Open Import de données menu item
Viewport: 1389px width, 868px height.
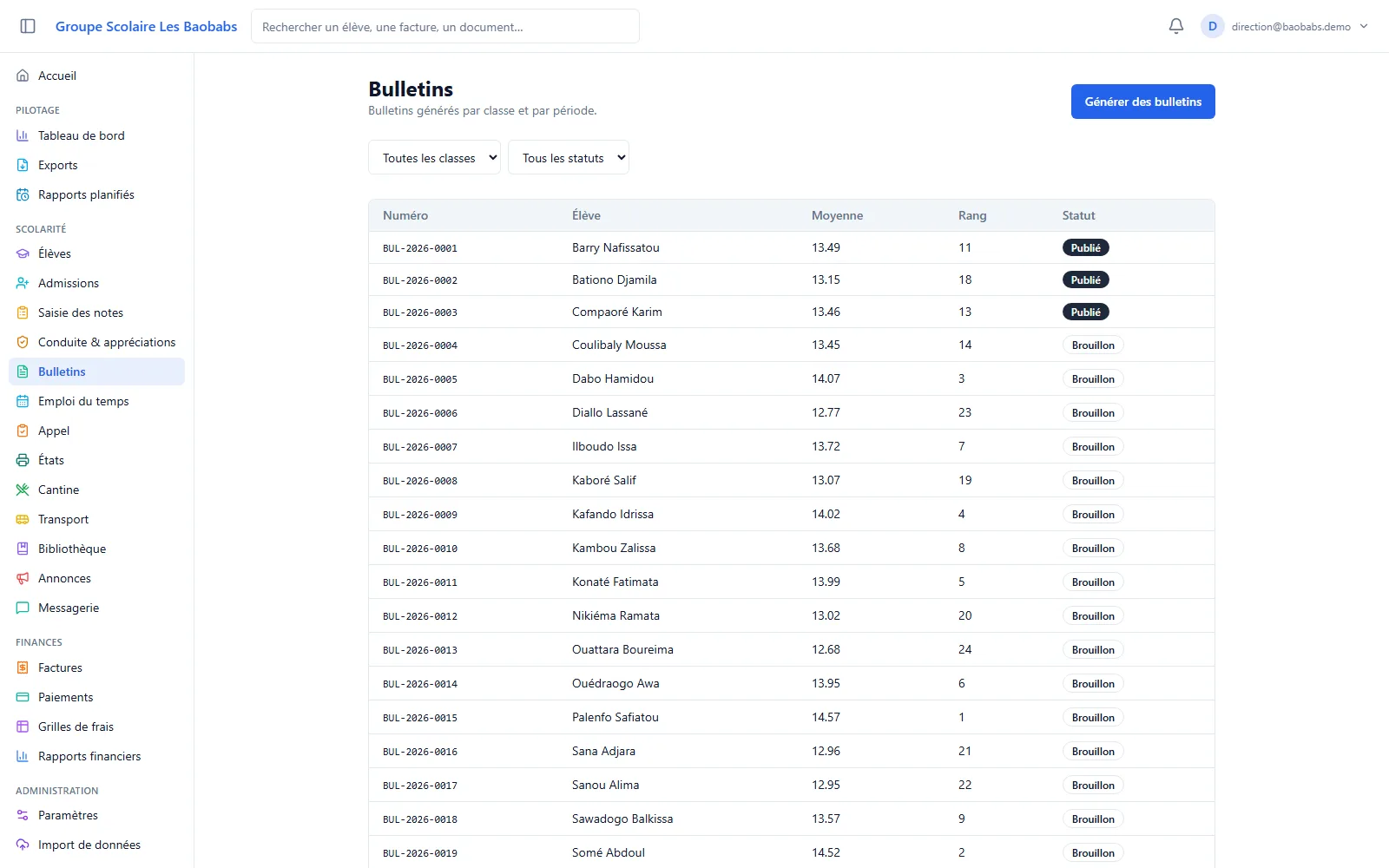click(96, 845)
